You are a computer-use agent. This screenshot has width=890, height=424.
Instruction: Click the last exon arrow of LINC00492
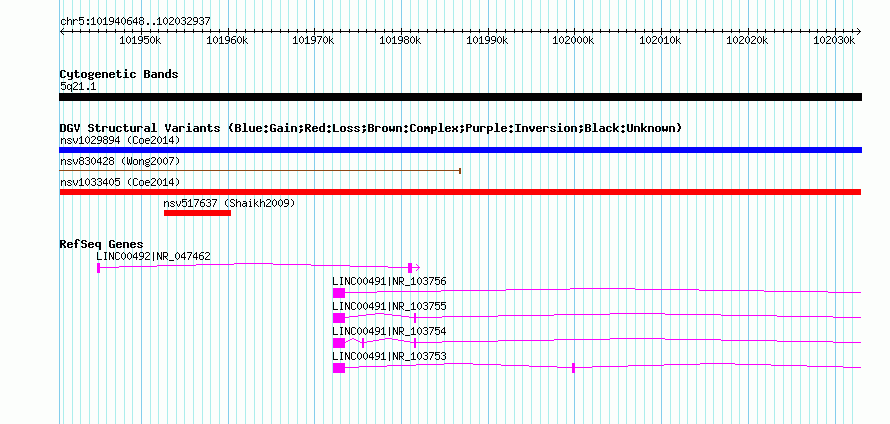click(414, 268)
